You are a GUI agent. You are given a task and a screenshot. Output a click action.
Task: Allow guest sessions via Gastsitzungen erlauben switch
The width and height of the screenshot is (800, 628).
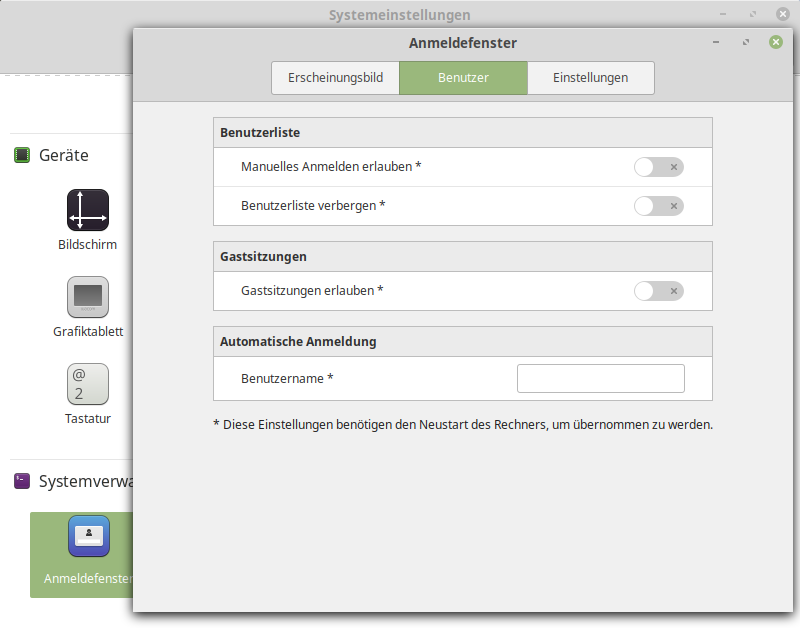[x=659, y=291]
